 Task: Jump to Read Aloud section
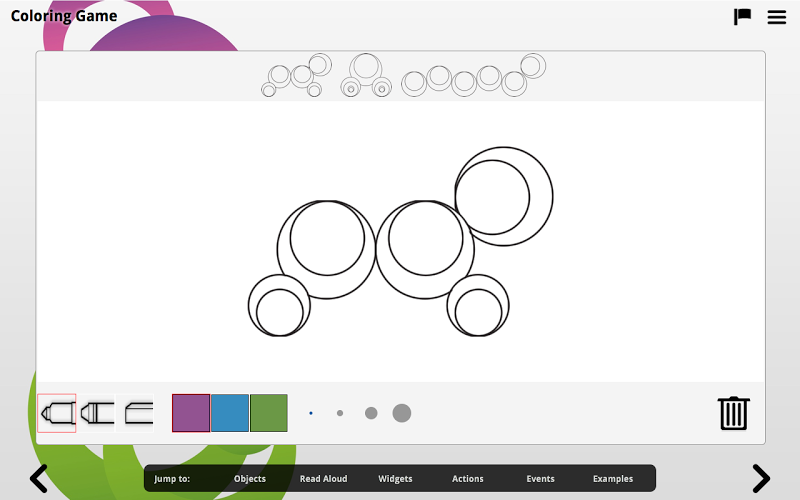(323, 479)
